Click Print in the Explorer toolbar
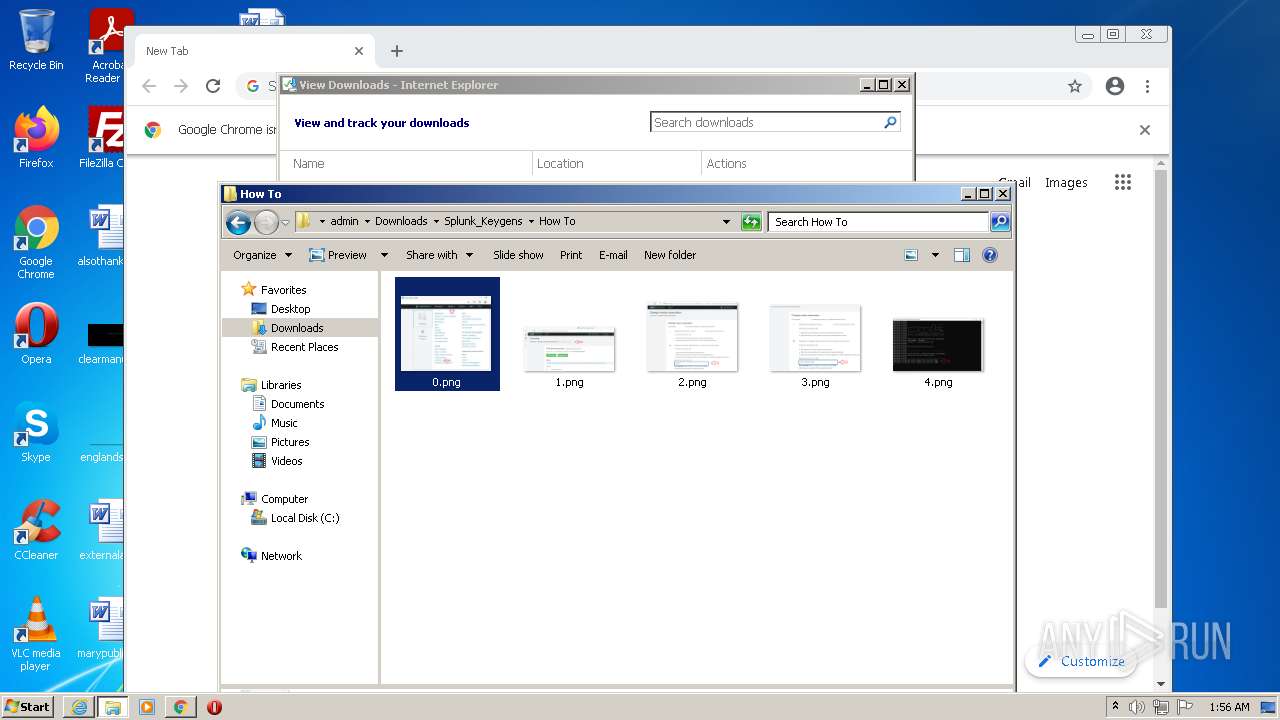 click(x=571, y=255)
